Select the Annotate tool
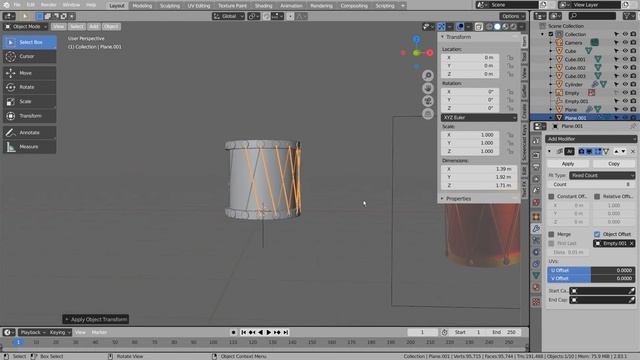 click(x=29, y=132)
